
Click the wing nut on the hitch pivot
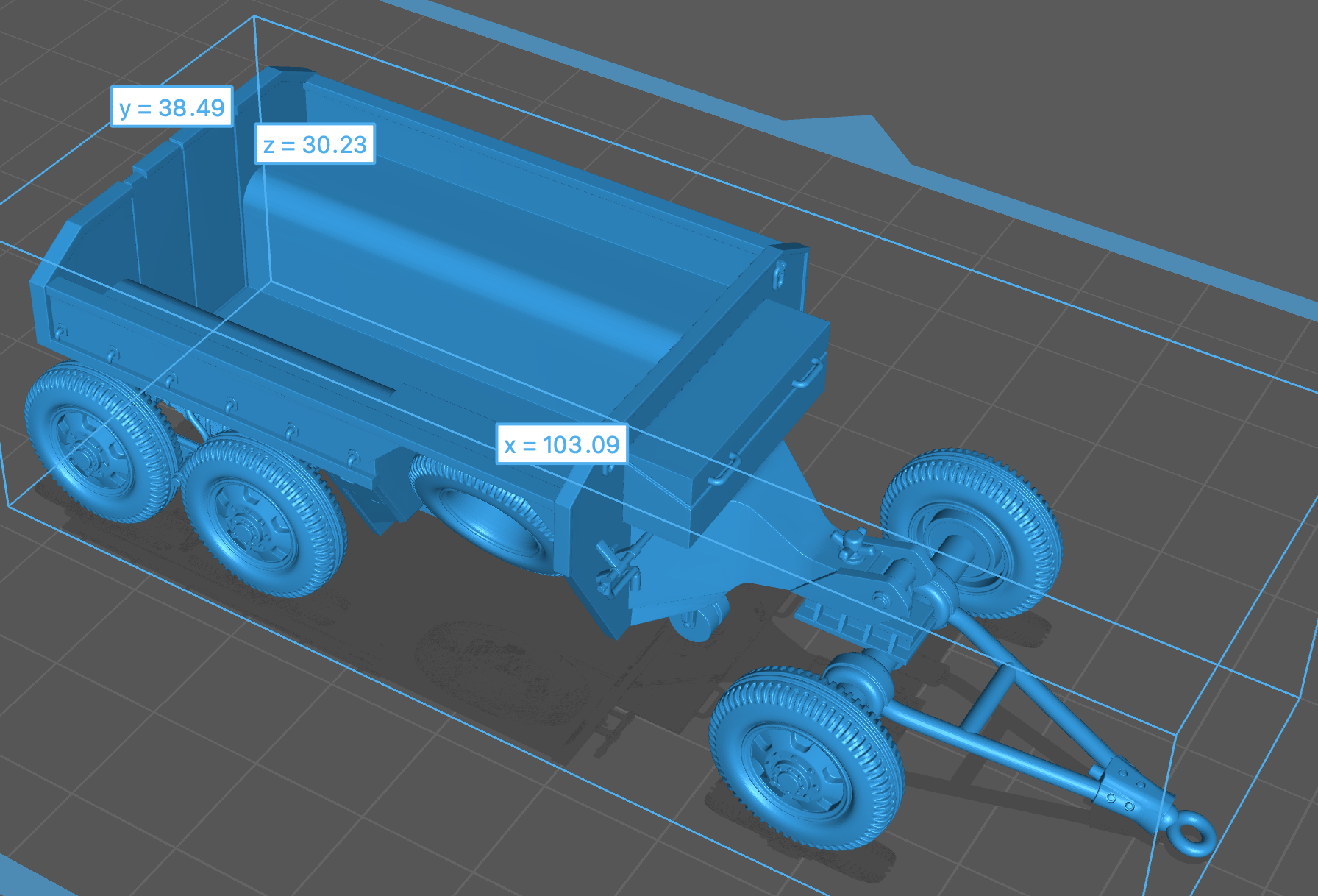pyautogui.click(x=853, y=541)
